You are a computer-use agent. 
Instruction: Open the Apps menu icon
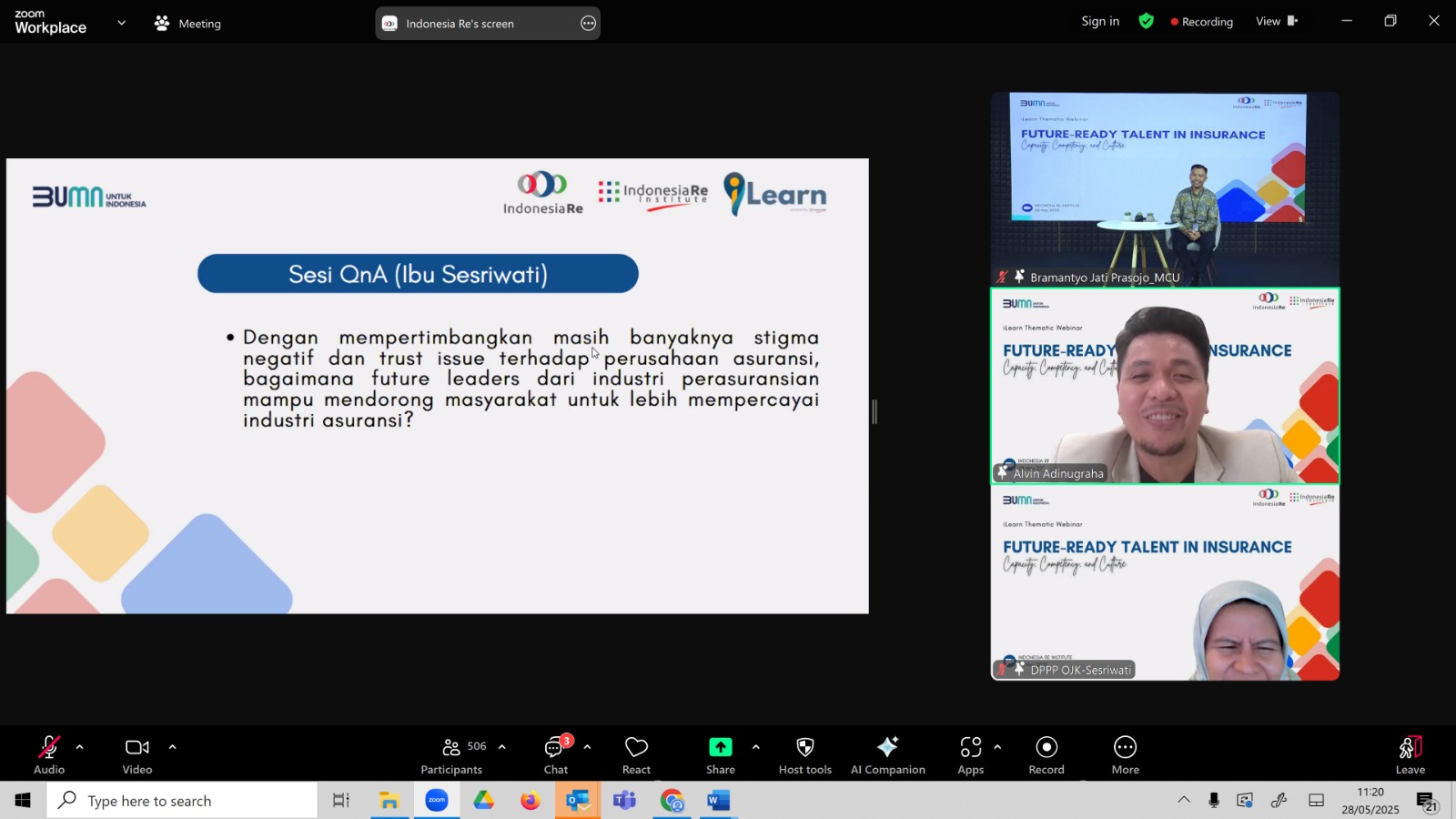coord(970,755)
